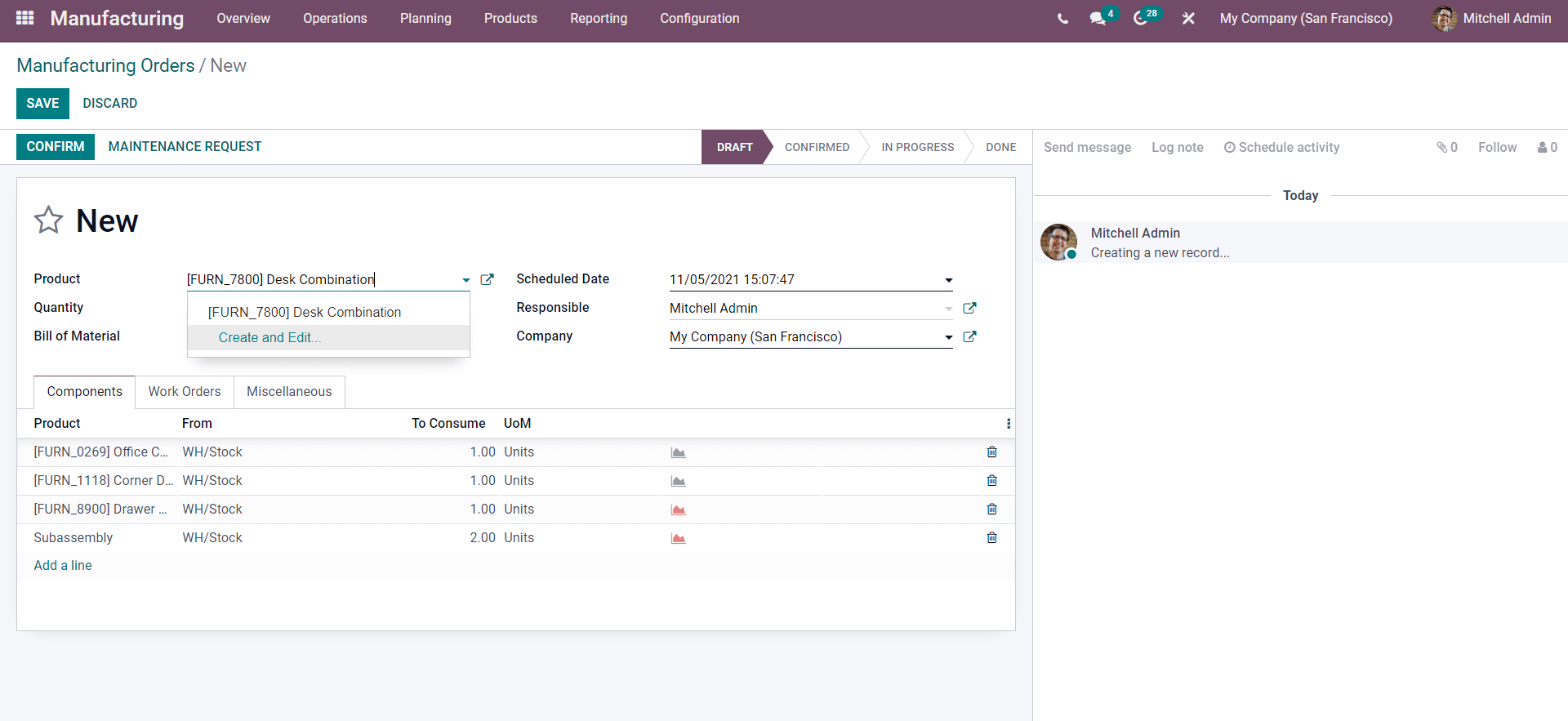
Task: Click the Follow button
Action: click(1497, 147)
